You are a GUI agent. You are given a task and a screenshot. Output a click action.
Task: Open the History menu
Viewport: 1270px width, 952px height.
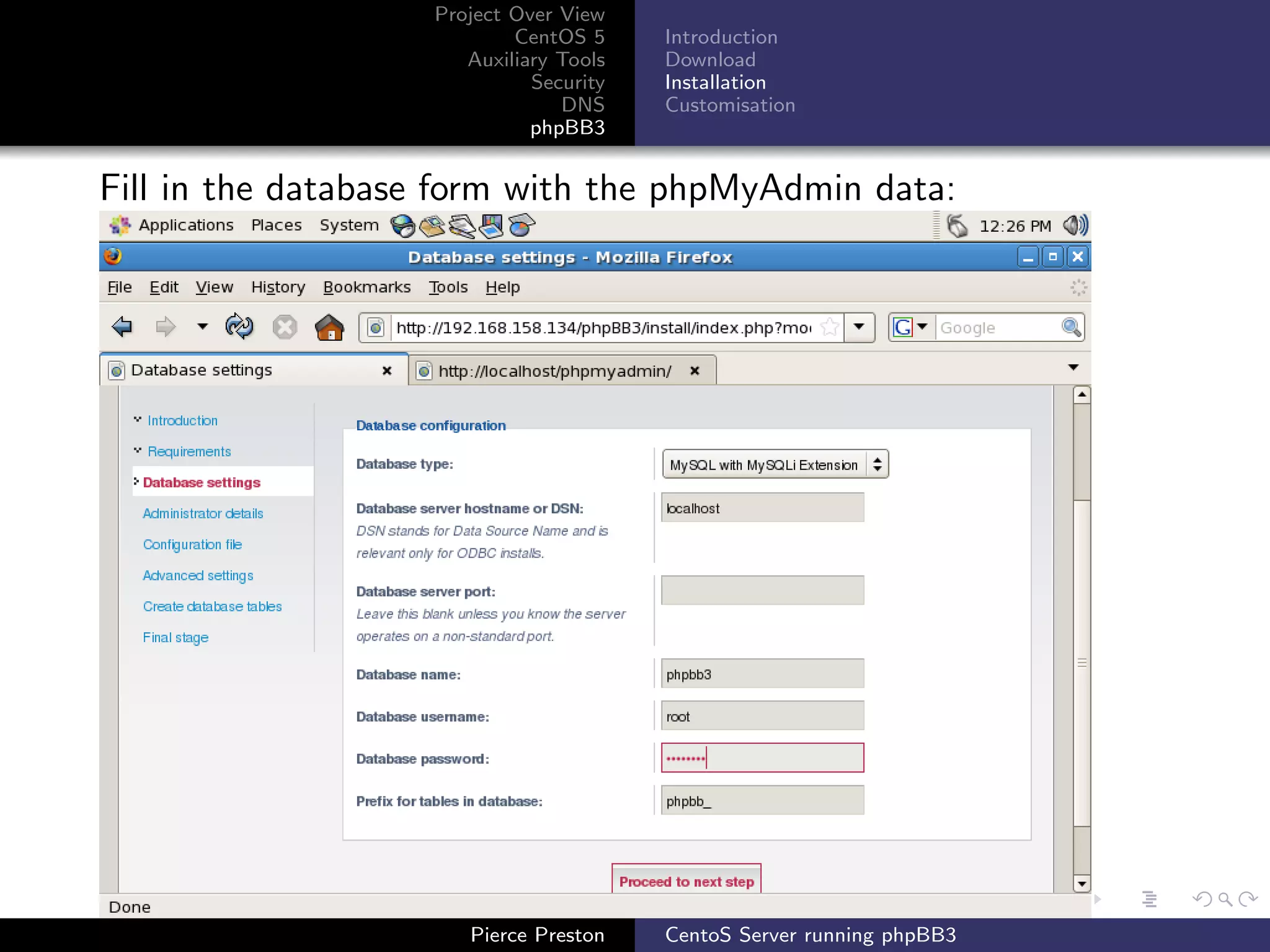point(278,288)
